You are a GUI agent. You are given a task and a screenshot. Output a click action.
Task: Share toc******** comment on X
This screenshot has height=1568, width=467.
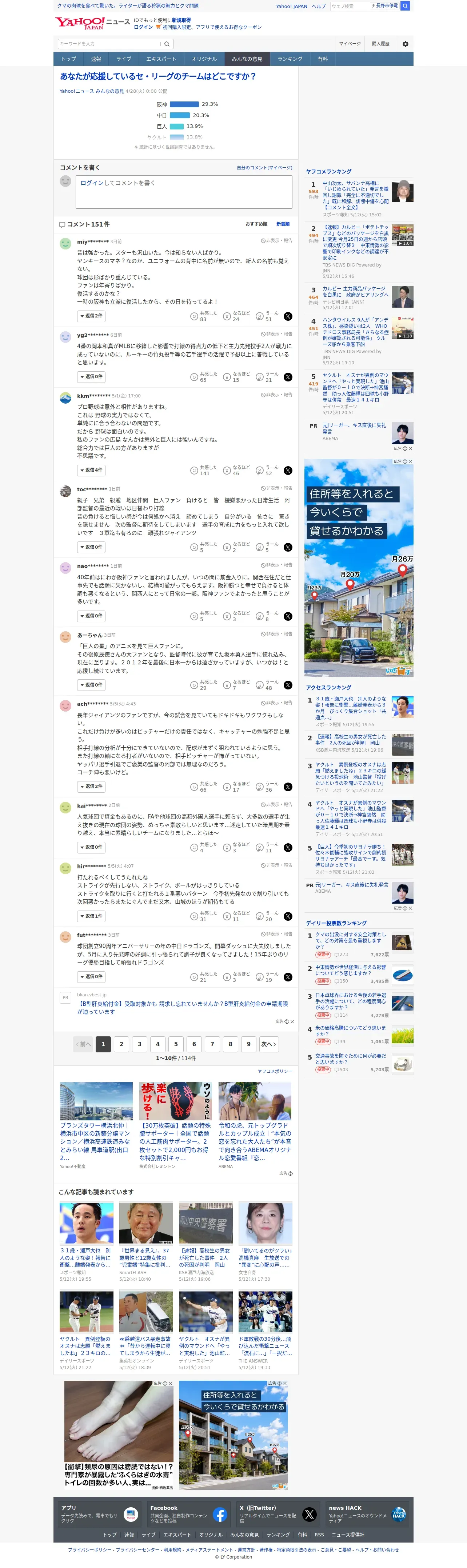pyautogui.click(x=288, y=547)
